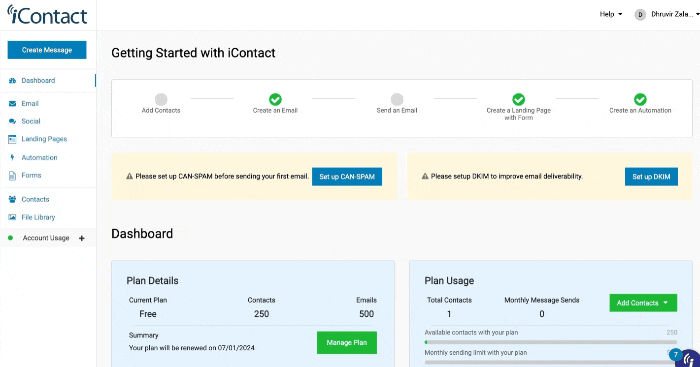Open Automation in sidebar

pos(39,158)
